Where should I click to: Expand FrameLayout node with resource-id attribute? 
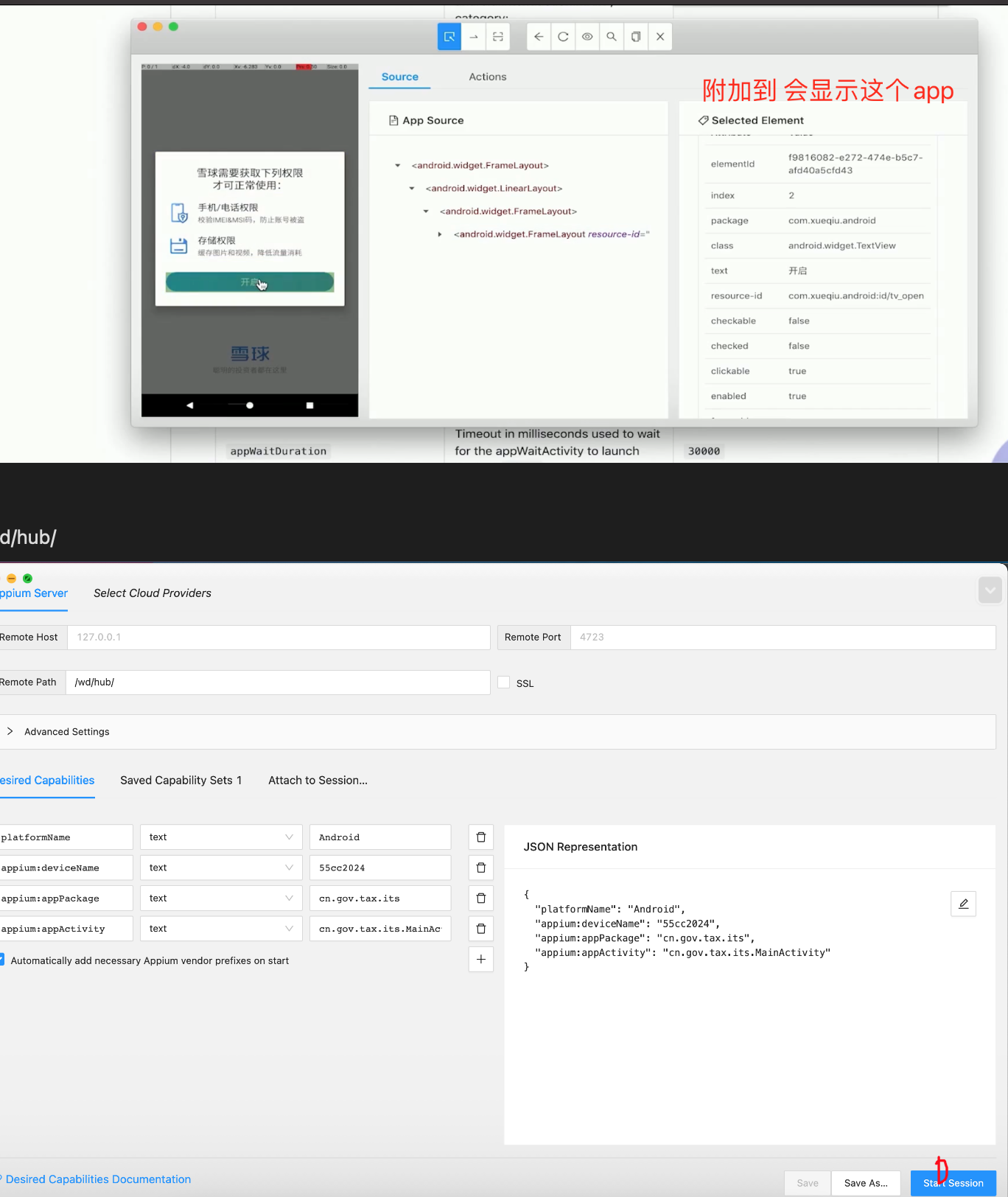click(440, 234)
